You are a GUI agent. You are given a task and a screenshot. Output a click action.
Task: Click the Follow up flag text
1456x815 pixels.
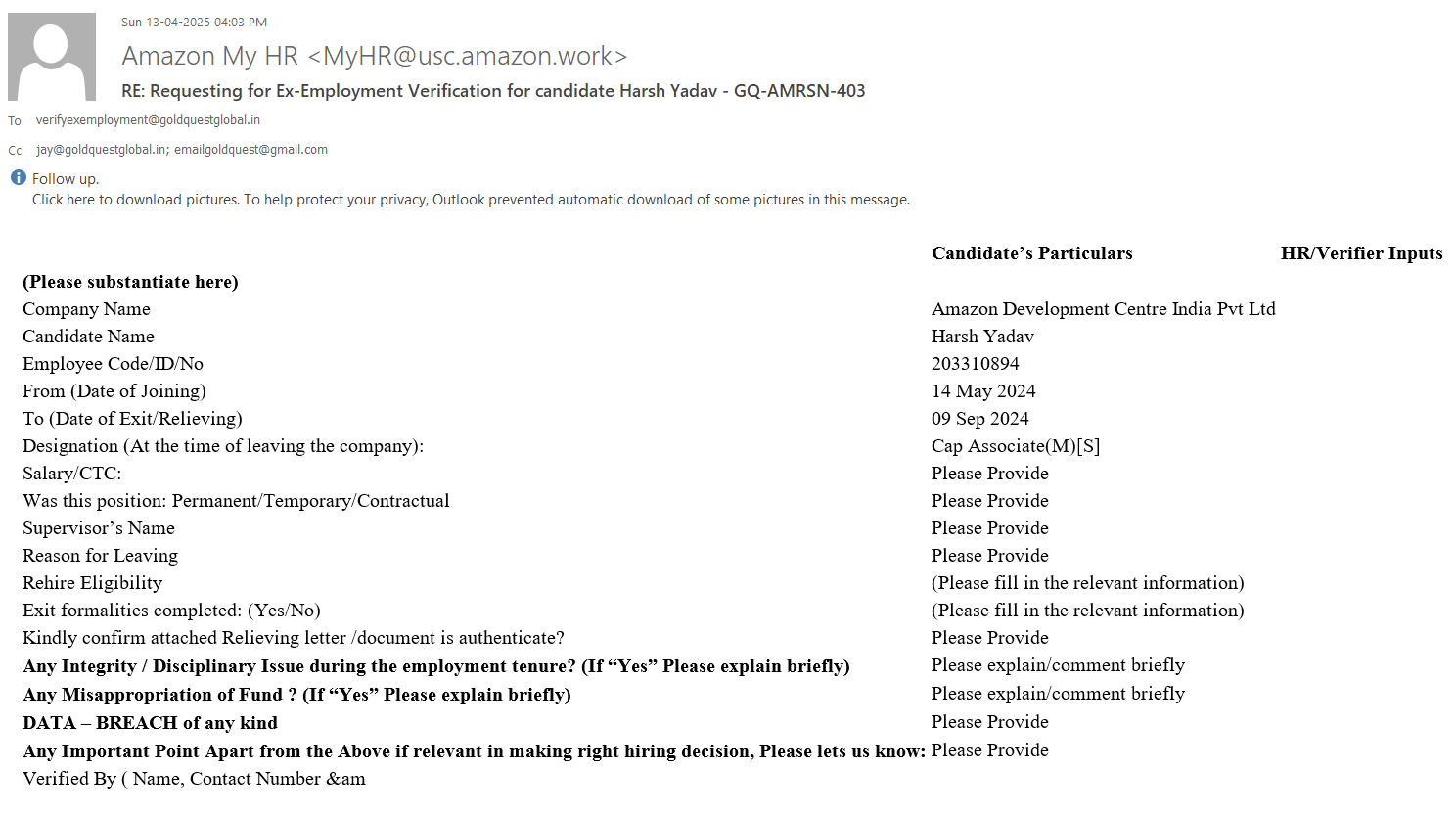tap(65, 179)
